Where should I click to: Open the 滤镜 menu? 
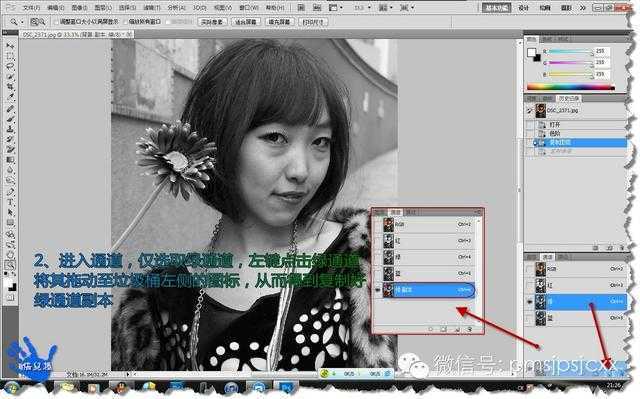[151, 8]
